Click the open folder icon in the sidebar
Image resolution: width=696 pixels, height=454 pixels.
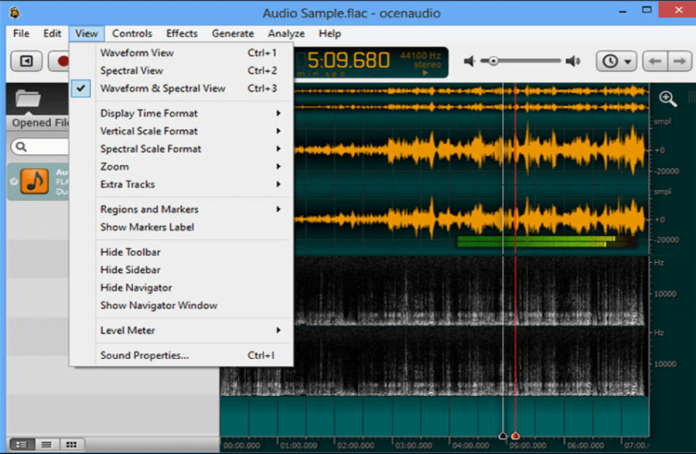click(29, 99)
